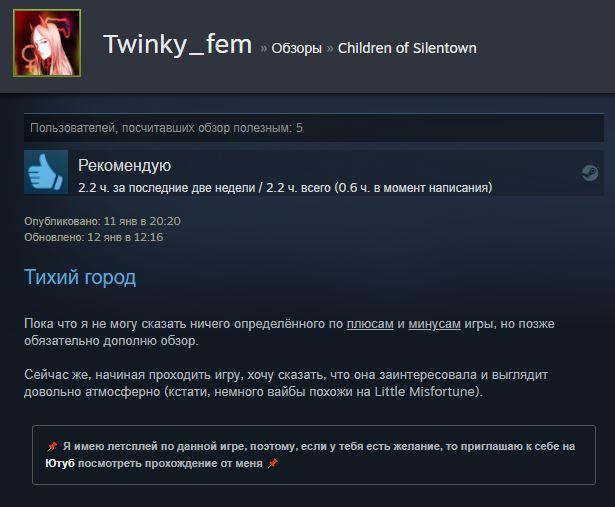Open the Тихий город review title
The width and height of the screenshot is (615, 507).
pyautogui.click(x=80, y=277)
